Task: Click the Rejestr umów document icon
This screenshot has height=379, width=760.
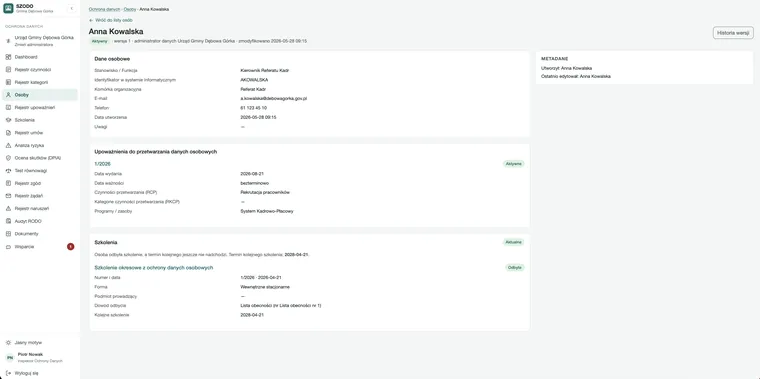Action: pyautogui.click(x=8, y=133)
